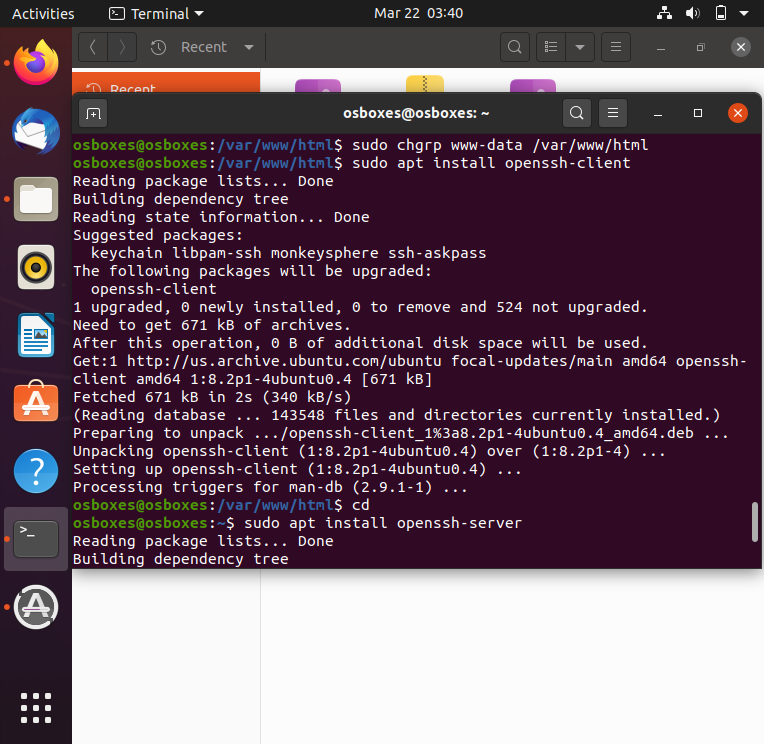
Task: Open the Help icon in dock
Action: tap(36, 471)
